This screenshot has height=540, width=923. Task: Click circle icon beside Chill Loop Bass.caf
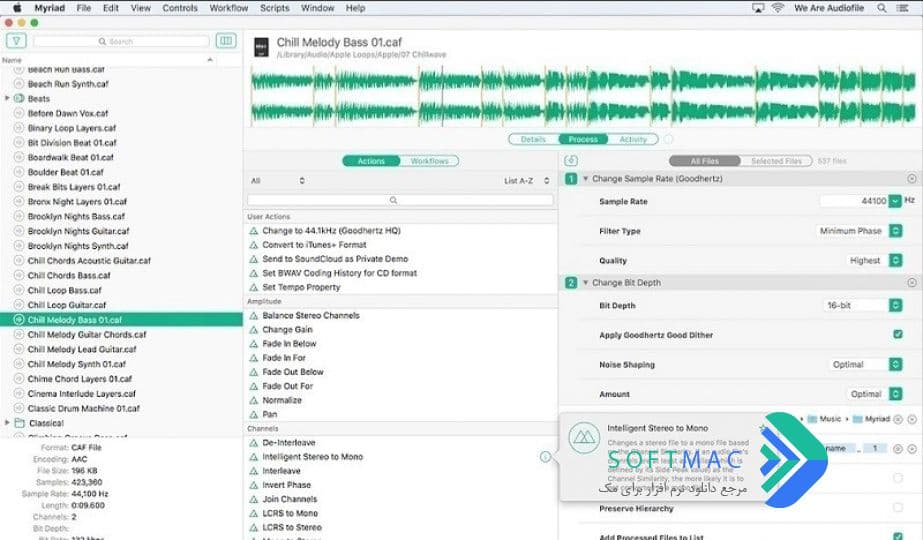[19, 290]
